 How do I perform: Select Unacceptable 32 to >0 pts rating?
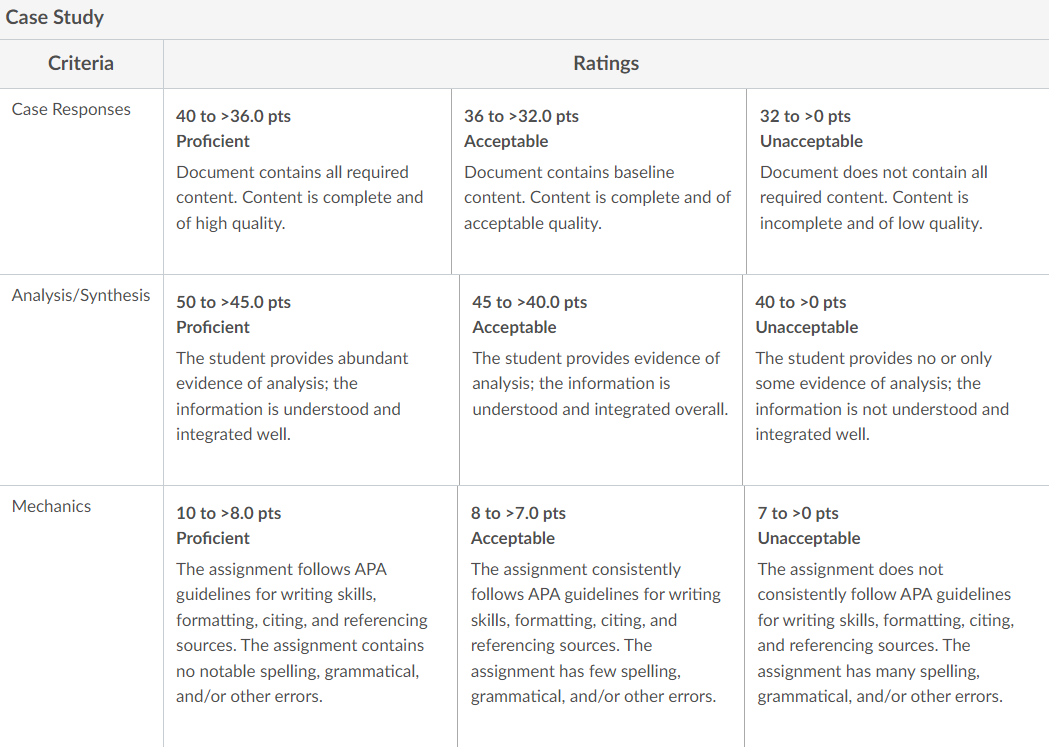pos(898,181)
